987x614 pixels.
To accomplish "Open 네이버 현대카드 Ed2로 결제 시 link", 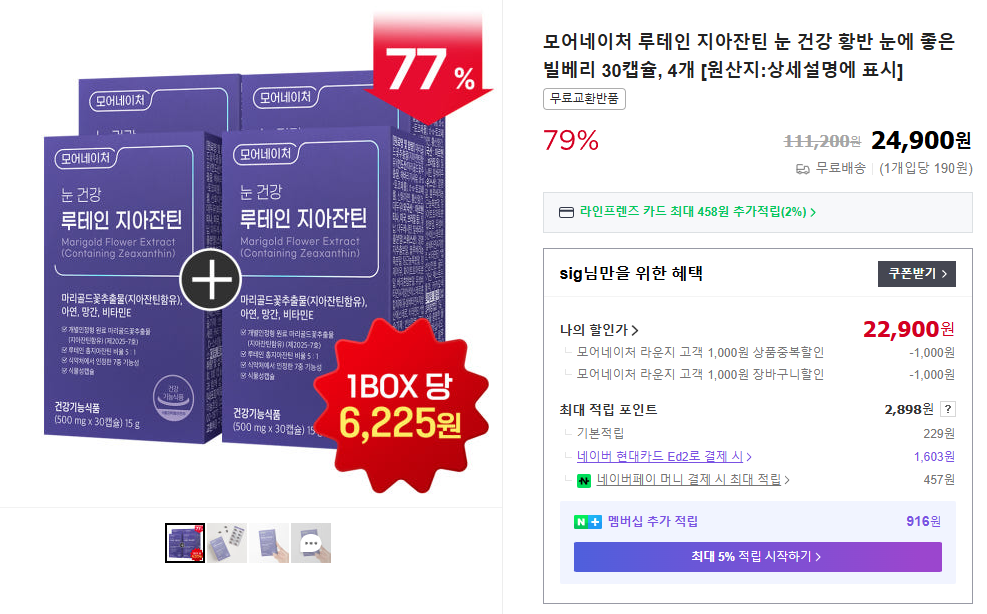I will pos(664,457).
